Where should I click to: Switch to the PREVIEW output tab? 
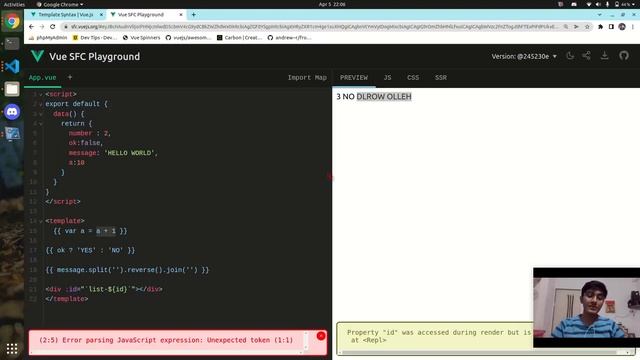(354, 78)
